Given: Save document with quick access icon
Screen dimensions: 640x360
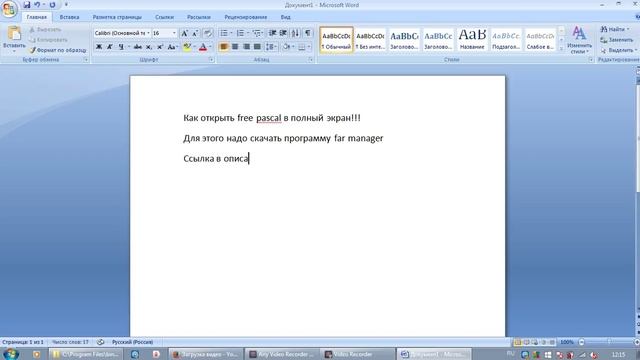Looking at the screenshot, I should (x=27, y=5).
